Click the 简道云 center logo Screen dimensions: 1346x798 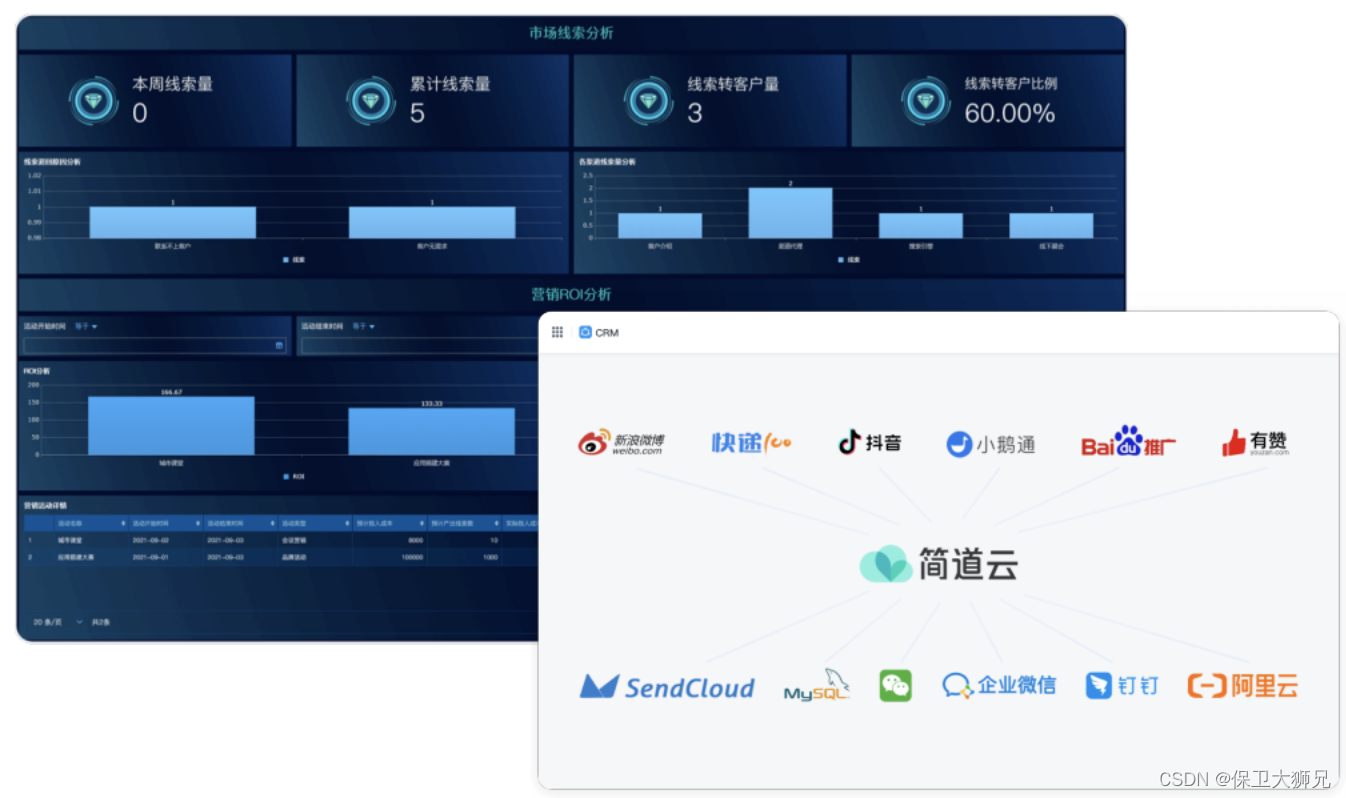(x=938, y=565)
